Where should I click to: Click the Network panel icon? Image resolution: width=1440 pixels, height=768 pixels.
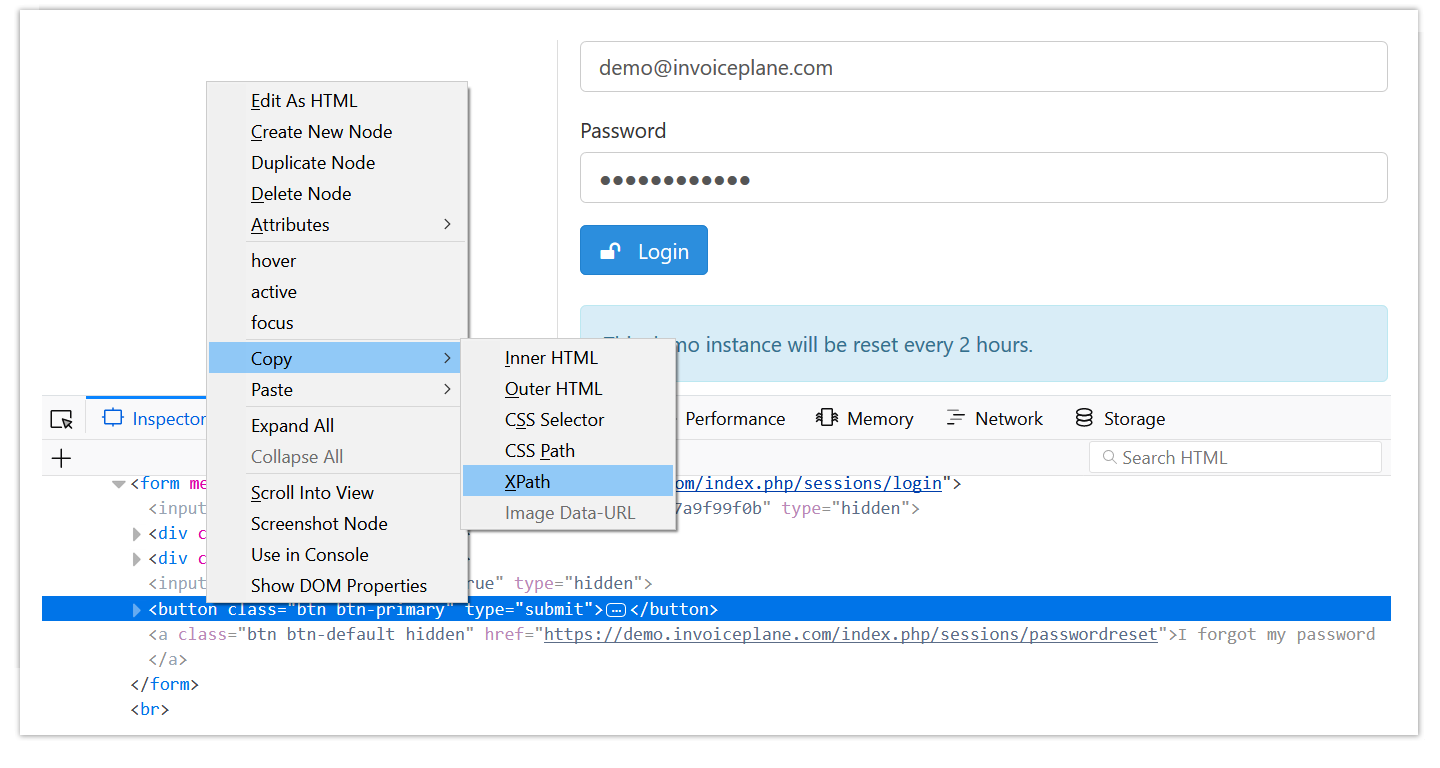coord(956,418)
